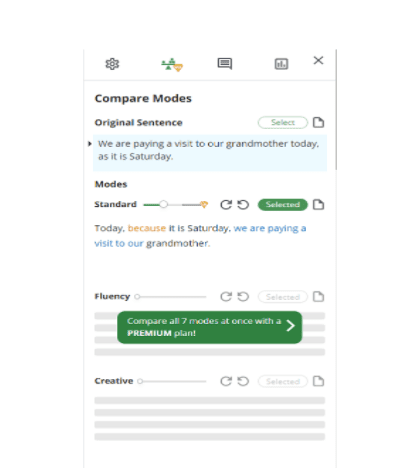Viewport: 401px width, 468px height.
Task: Copy the Creative mode output
Action: [318, 381]
